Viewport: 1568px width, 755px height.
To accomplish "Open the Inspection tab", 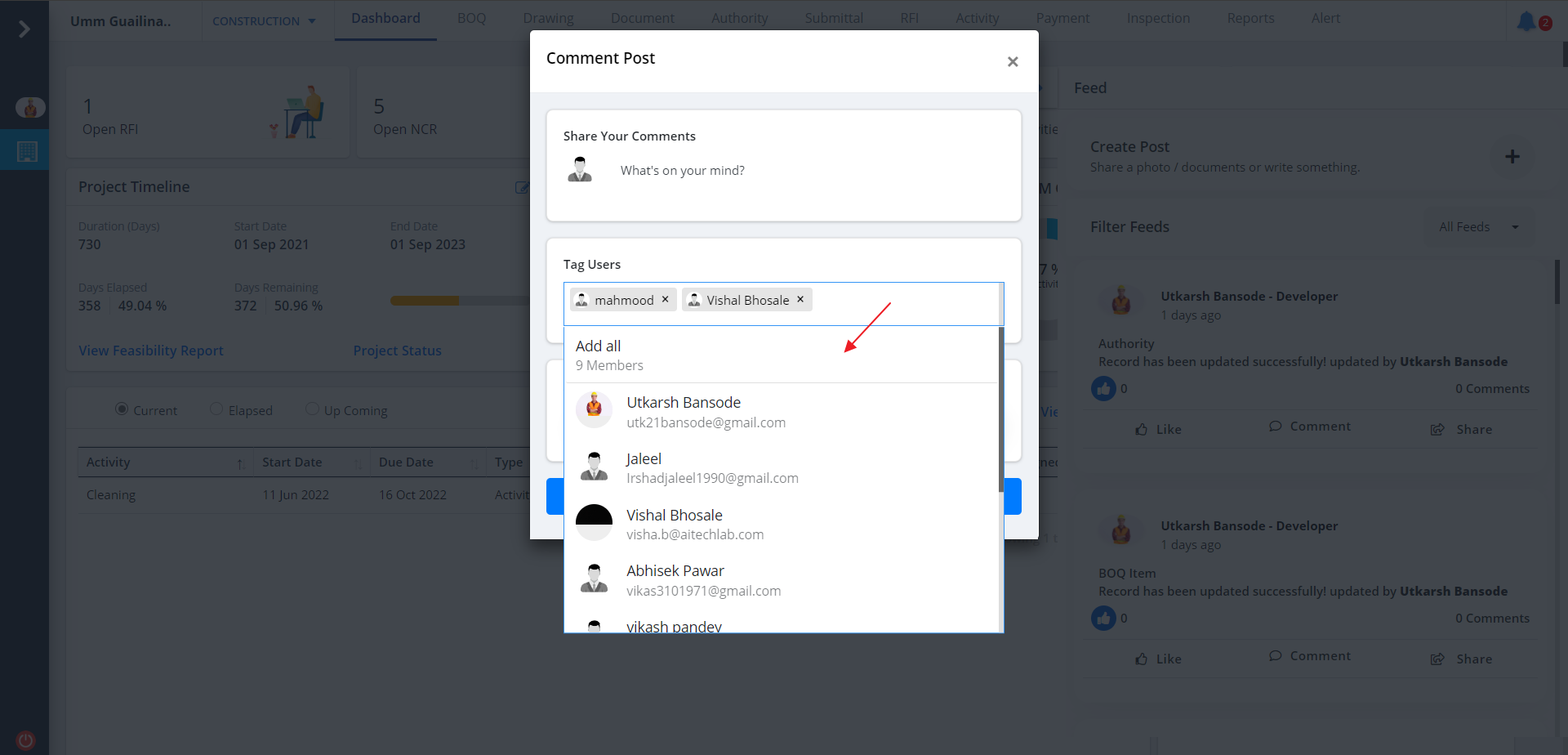I will click(1157, 18).
